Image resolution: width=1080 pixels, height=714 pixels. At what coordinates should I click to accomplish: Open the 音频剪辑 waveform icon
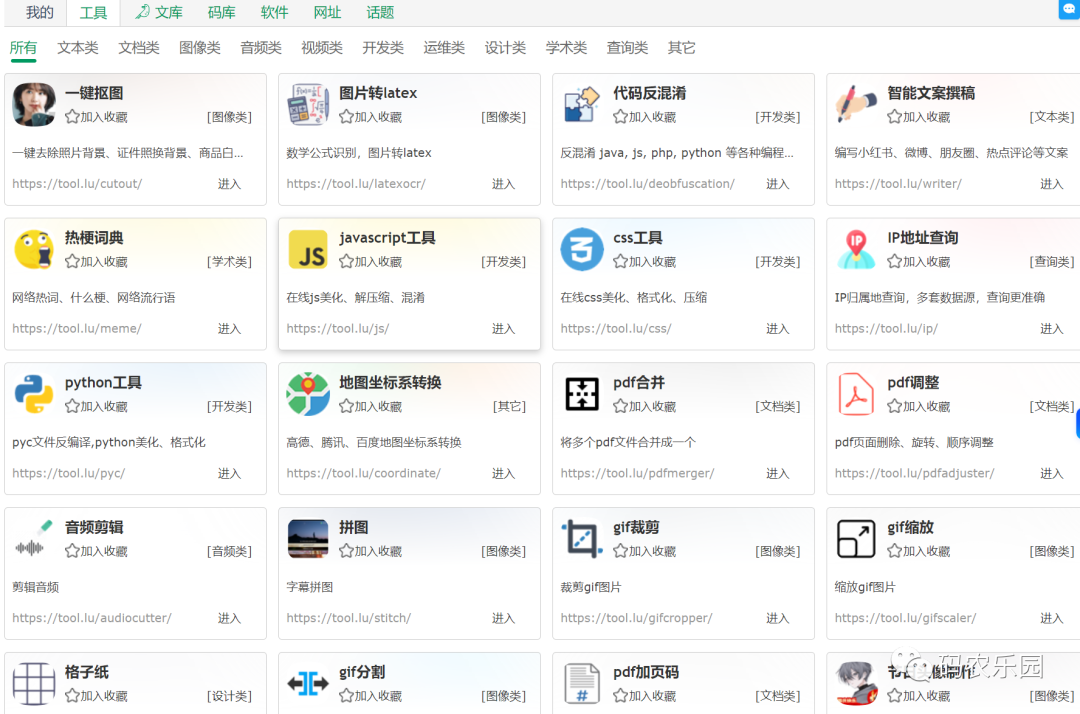[34, 538]
